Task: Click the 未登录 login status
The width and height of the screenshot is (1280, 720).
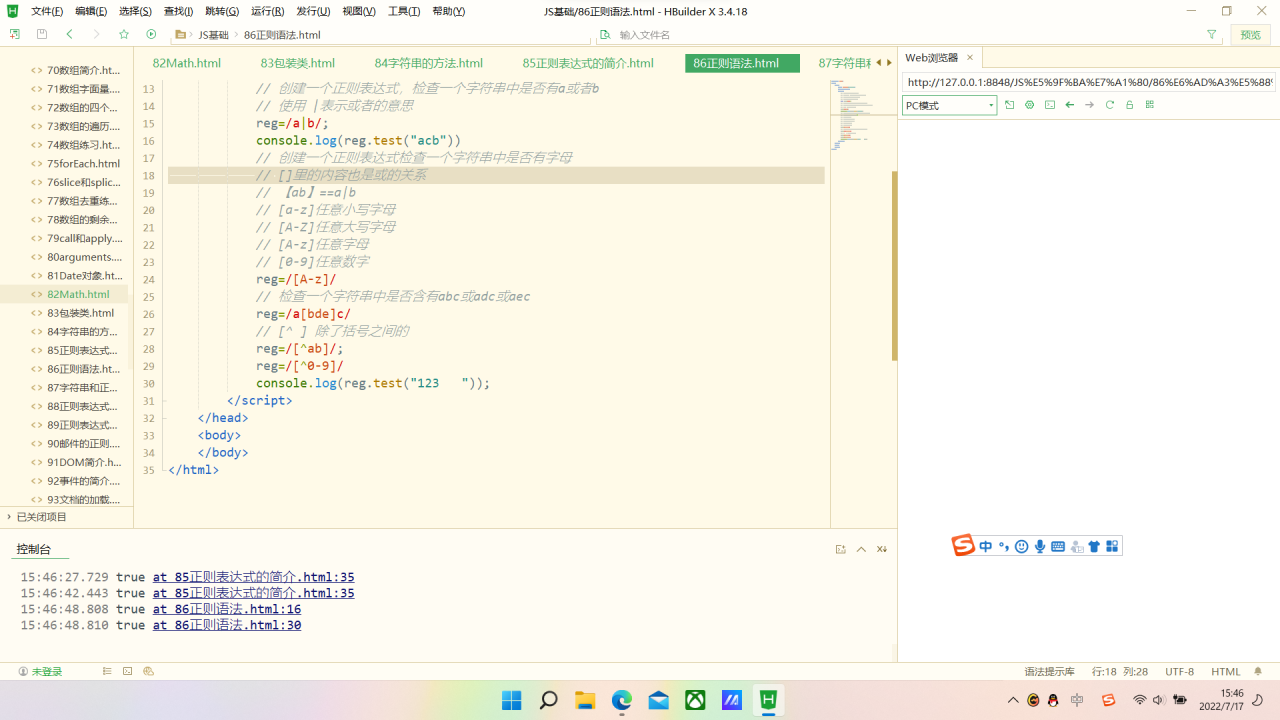Action: [40, 672]
